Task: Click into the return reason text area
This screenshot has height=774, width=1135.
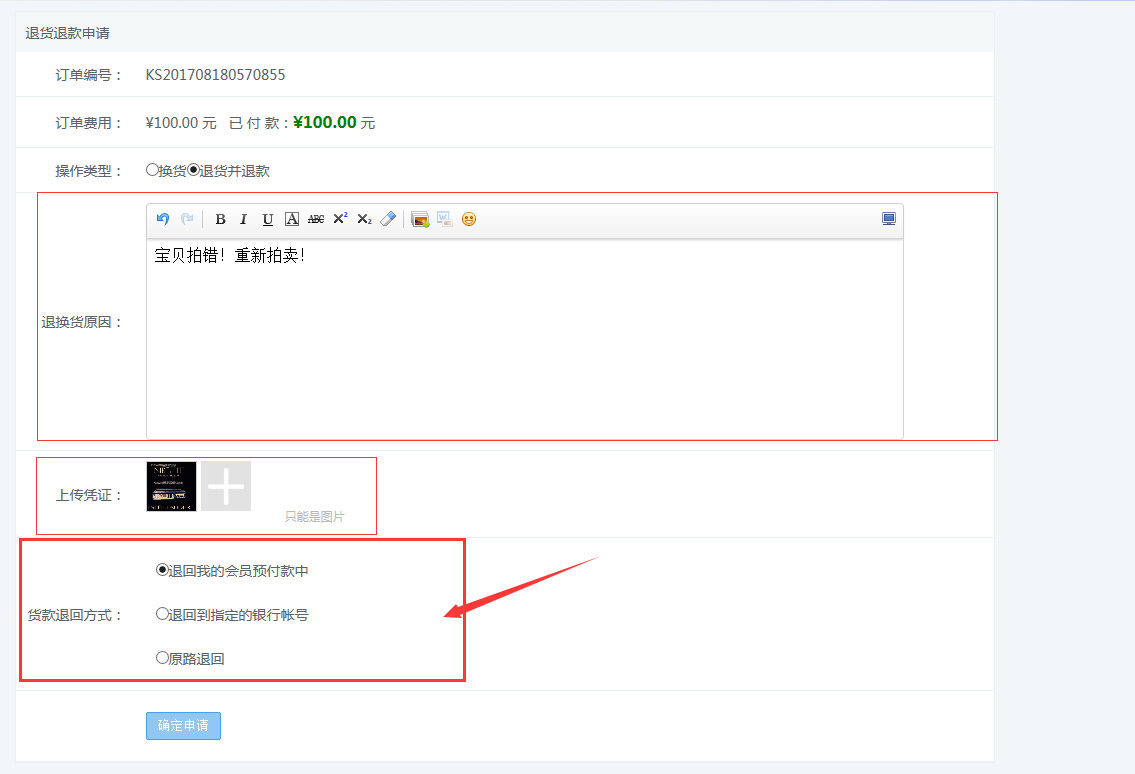Action: coord(525,339)
